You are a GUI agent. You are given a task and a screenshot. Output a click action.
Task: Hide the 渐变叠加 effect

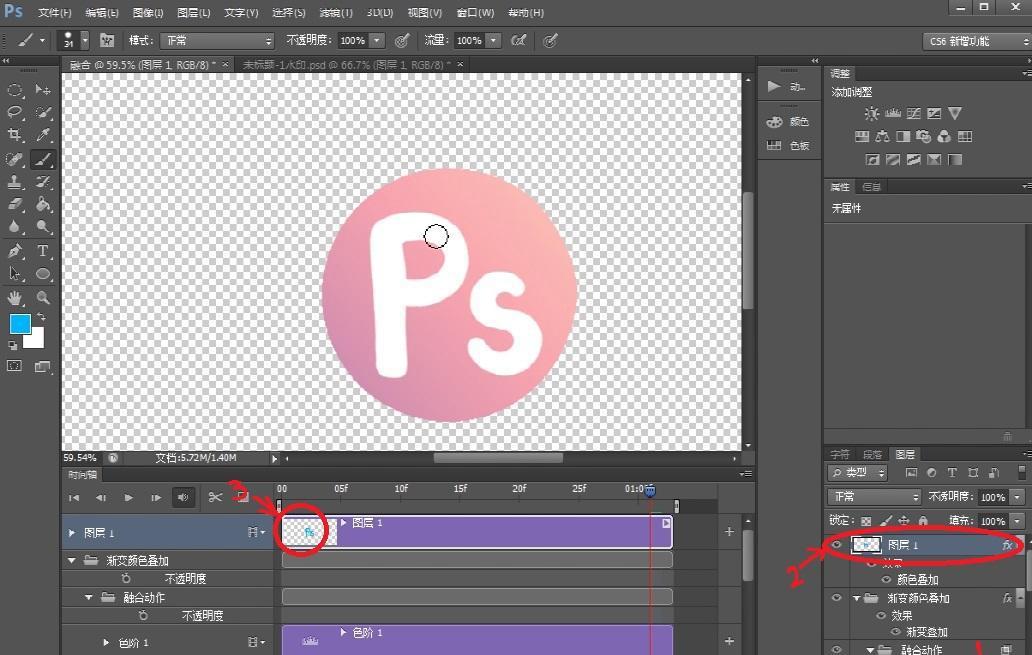click(x=896, y=632)
